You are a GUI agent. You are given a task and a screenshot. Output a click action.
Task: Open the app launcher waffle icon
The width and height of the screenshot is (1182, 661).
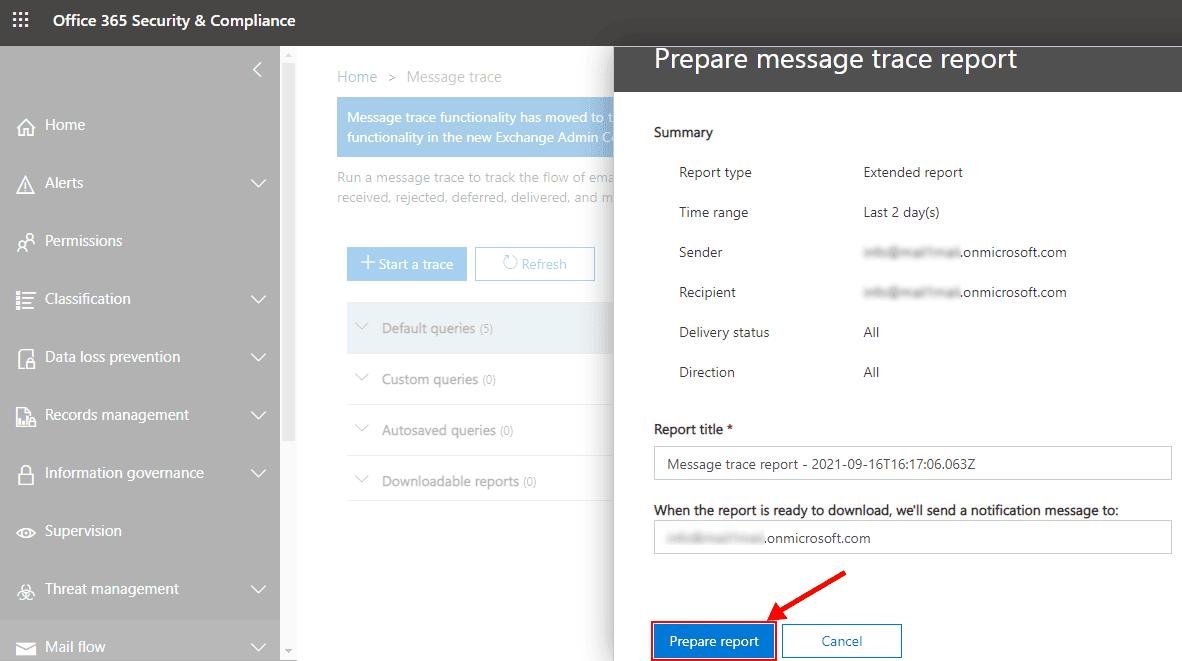point(20,20)
